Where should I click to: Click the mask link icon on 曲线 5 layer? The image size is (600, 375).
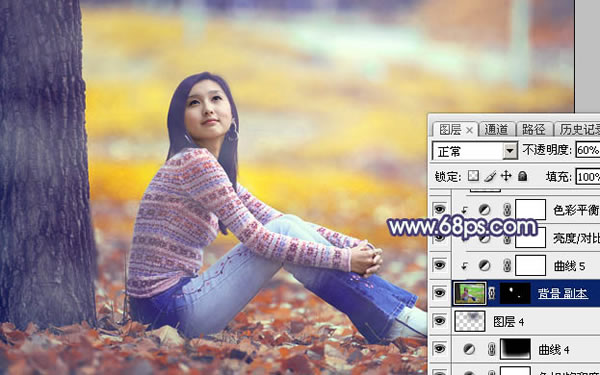point(507,266)
